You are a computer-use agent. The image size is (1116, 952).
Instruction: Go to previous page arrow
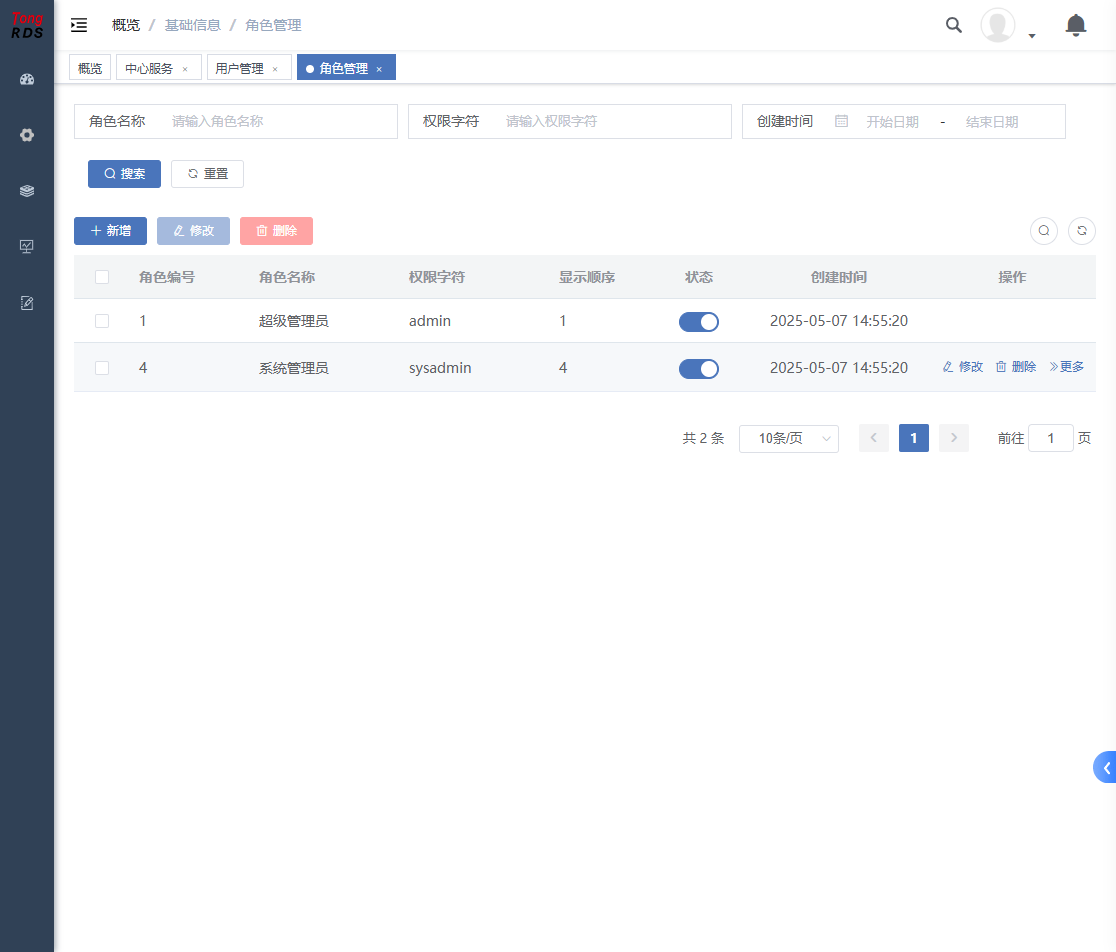(874, 438)
